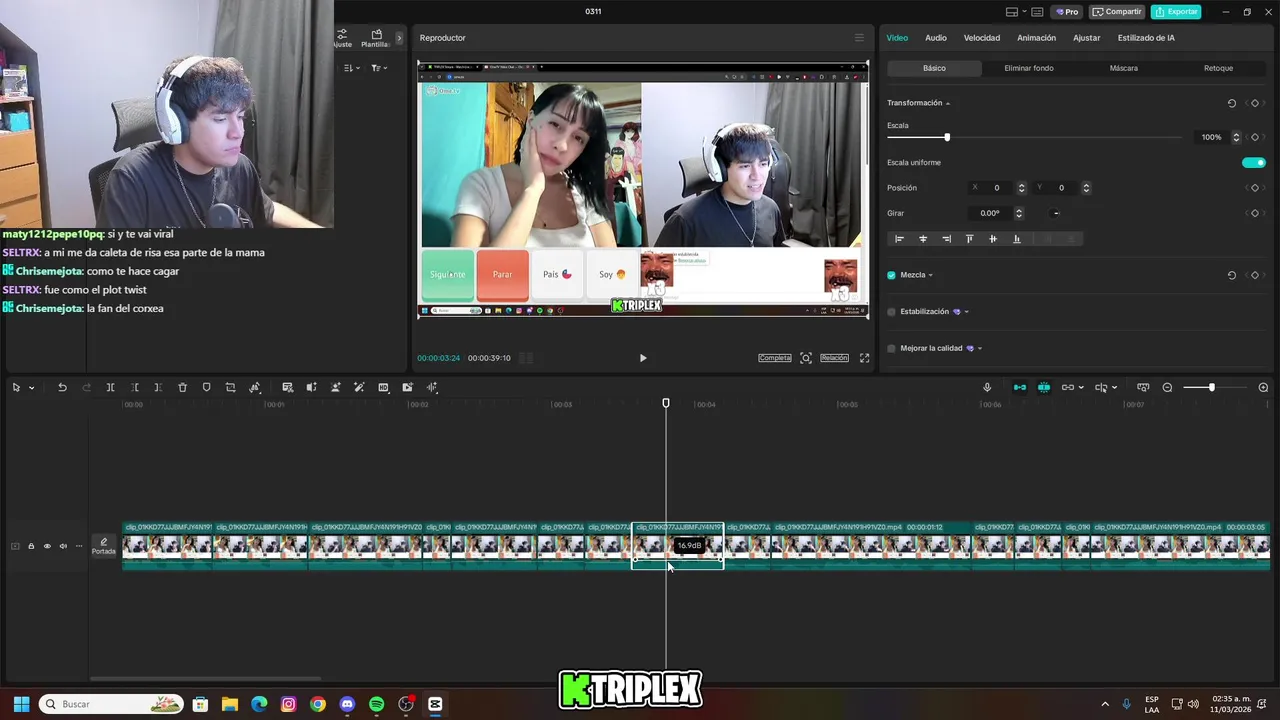Uncheck the Mezcla checkbox
Image resolution: width=1280 pixels, height=720 pixels.
tap(891, 275)
